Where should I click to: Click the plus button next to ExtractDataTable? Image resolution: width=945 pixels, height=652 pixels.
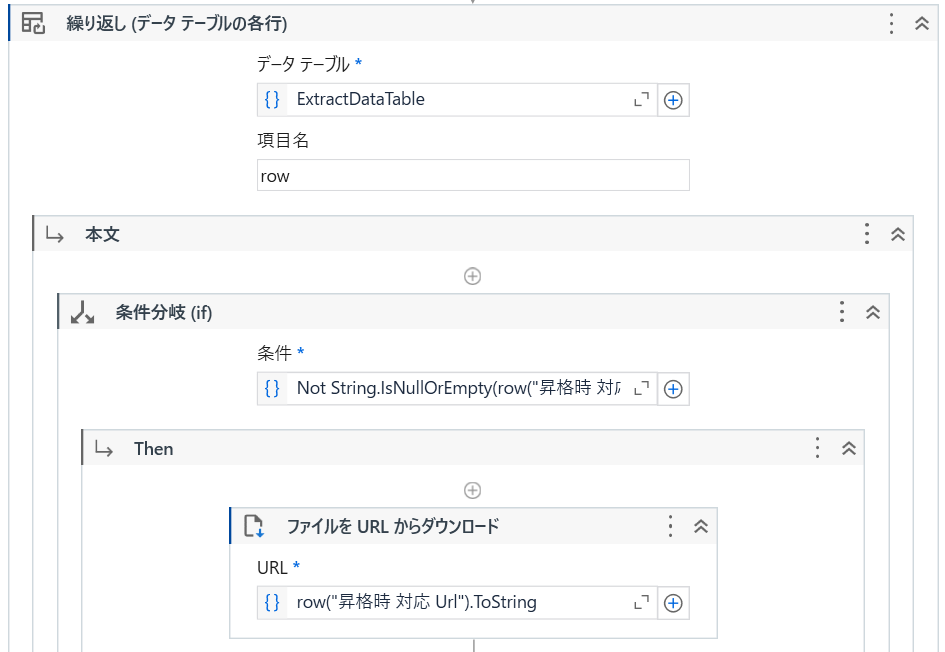coord(673,100)
